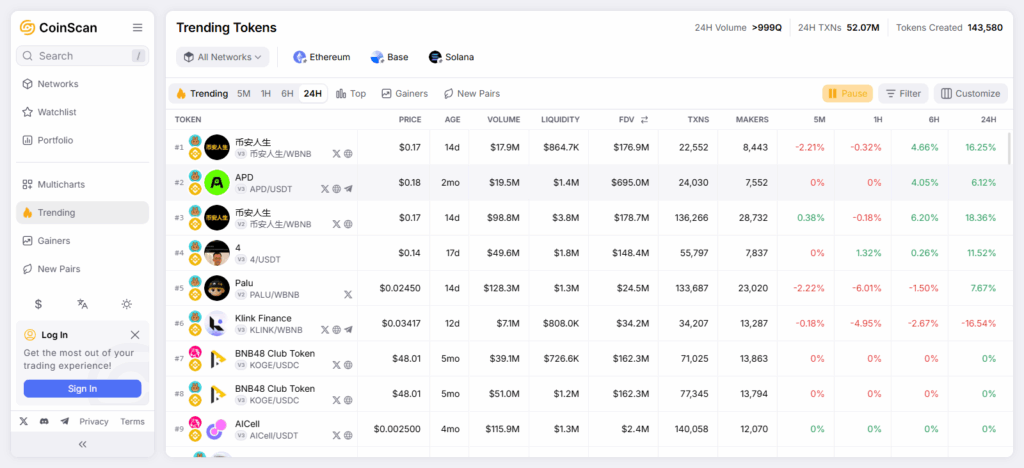Click the language translate icon
1024x468 pixels.
pos(82,304)
